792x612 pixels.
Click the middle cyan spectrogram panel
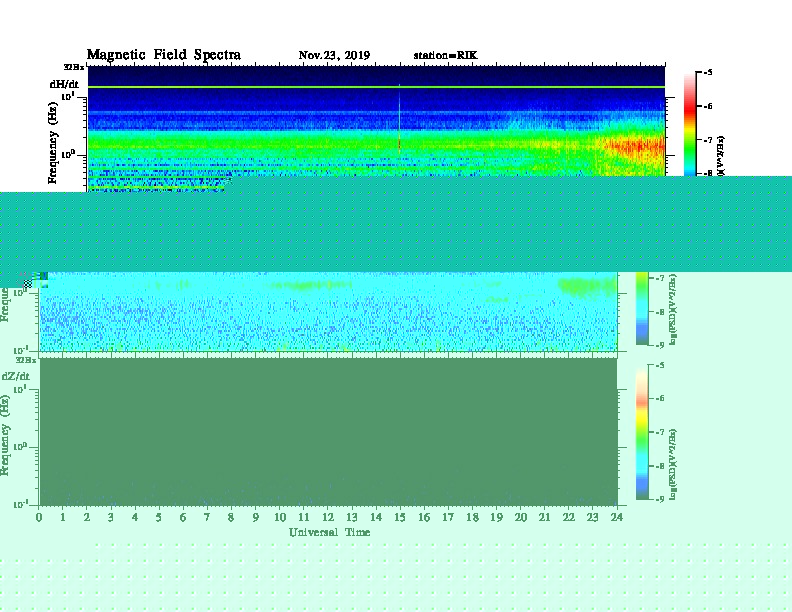[328, 312]
